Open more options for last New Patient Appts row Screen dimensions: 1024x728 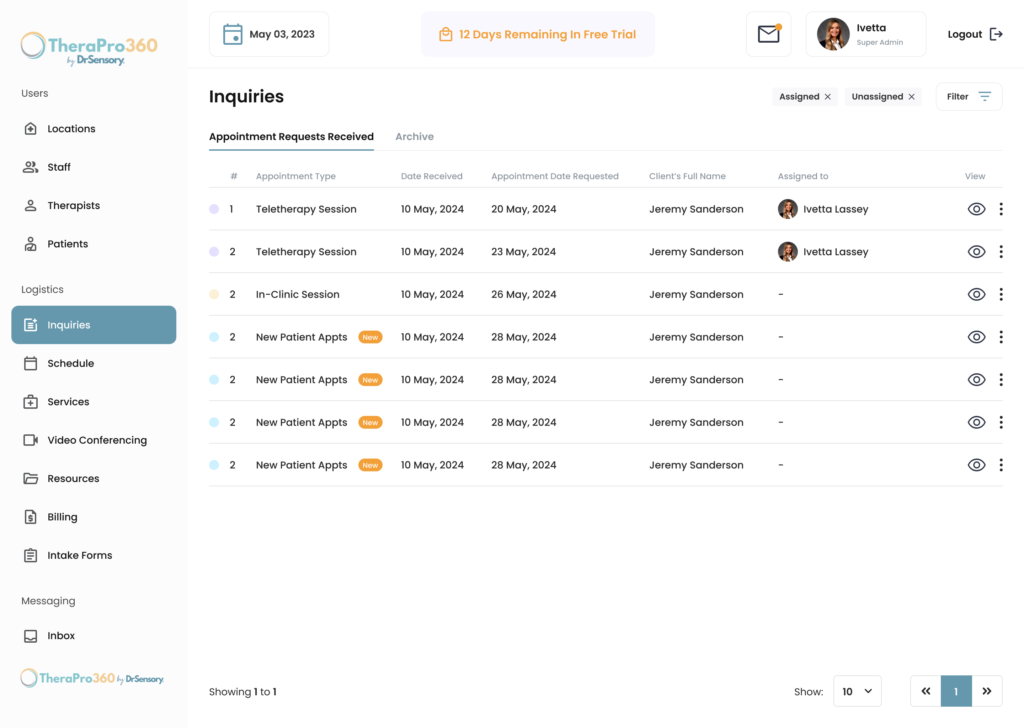[x=1001, y=465]
